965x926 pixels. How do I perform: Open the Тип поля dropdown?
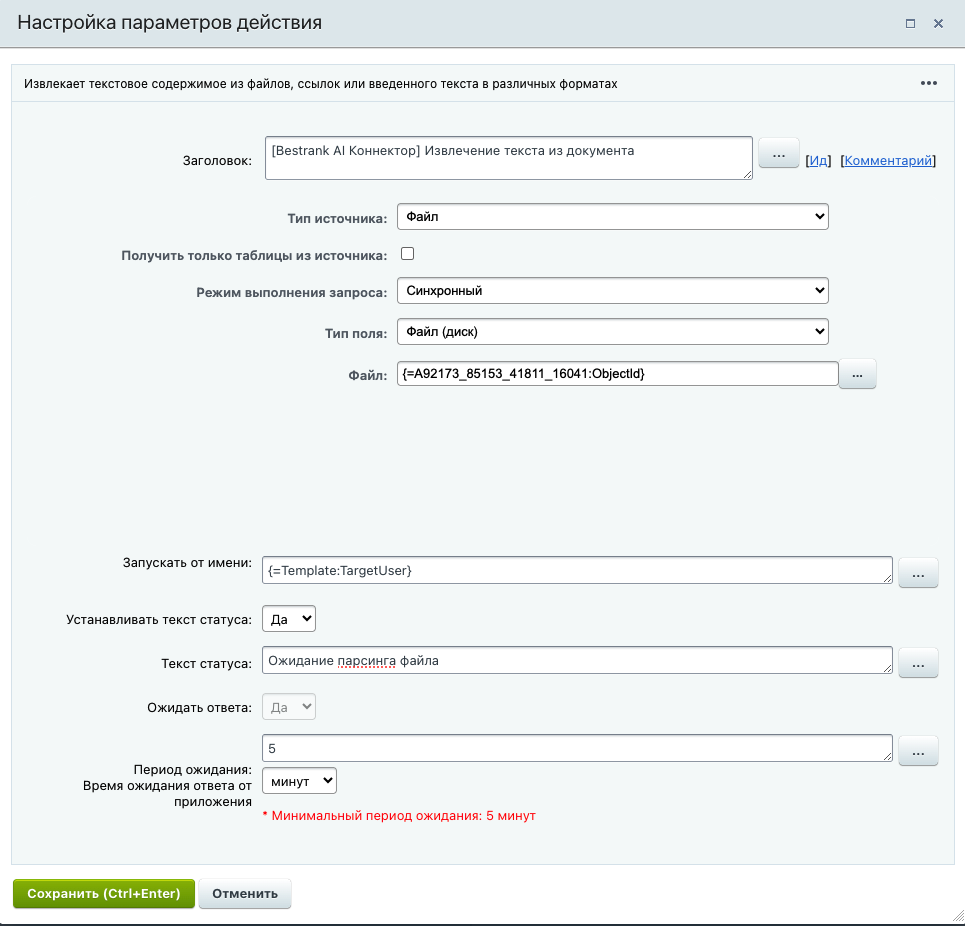(x=612, y=331)
